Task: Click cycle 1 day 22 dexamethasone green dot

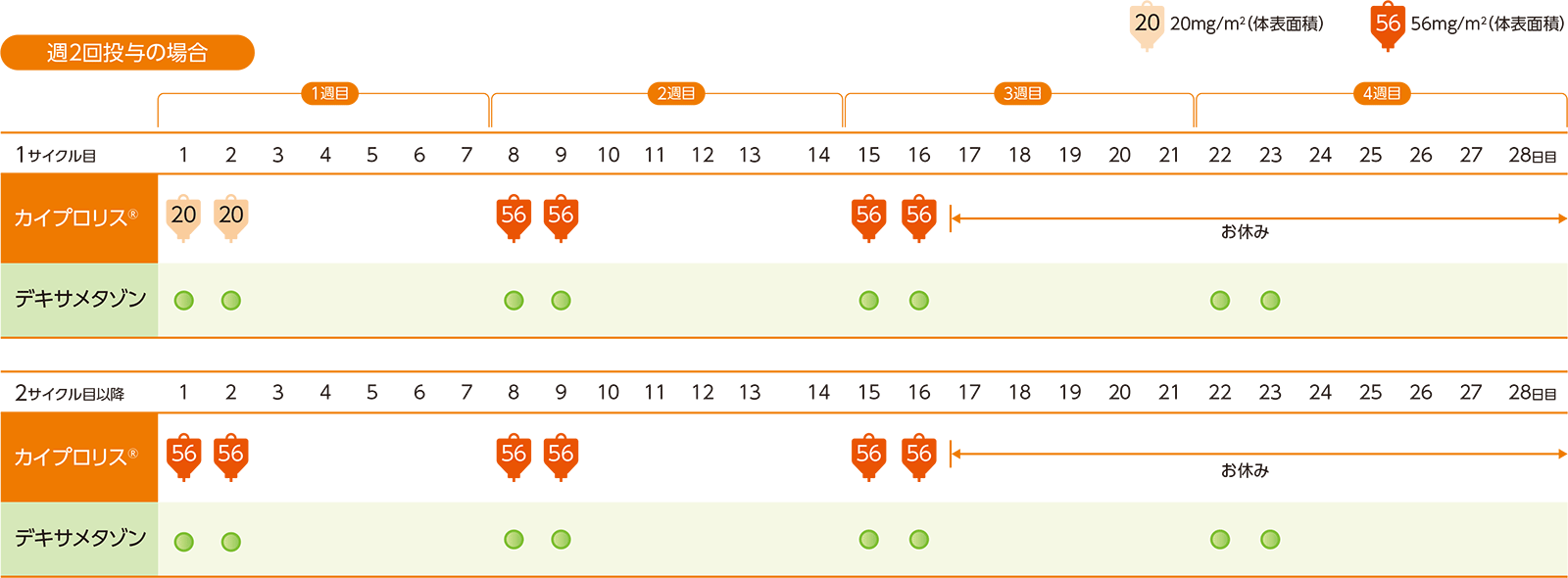Action: click(1220, 301)
